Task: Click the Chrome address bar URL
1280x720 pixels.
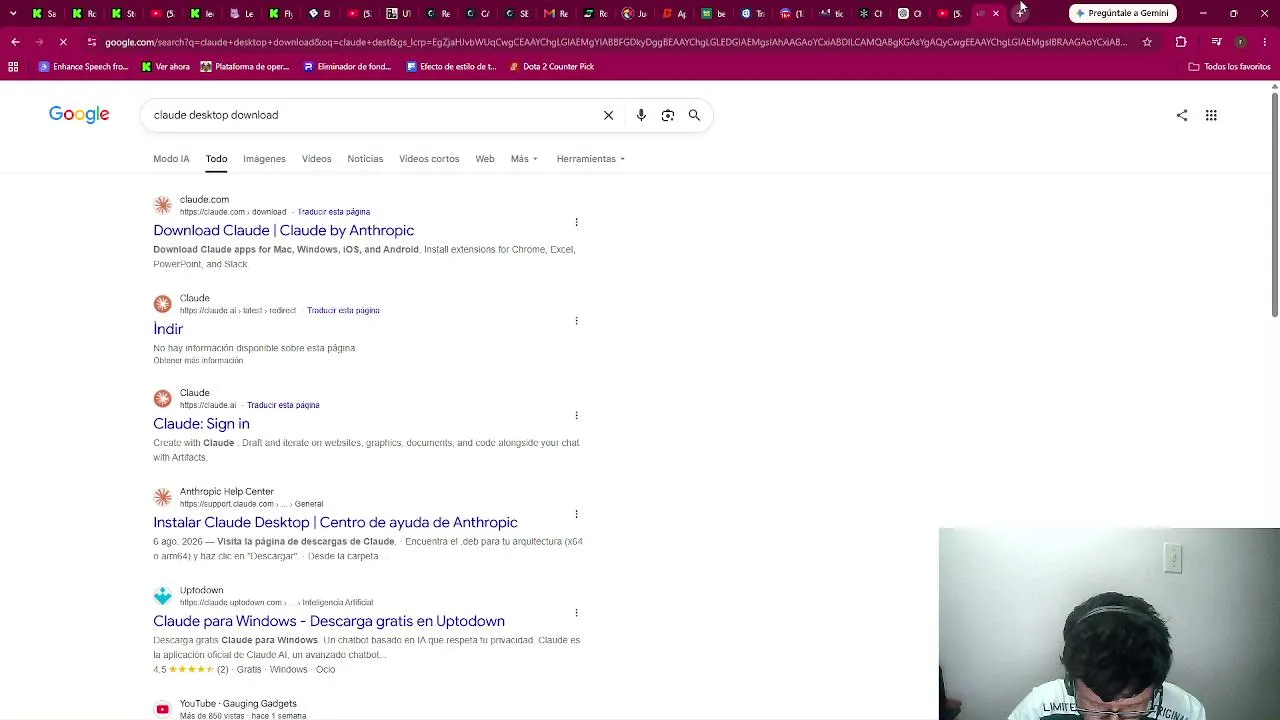Action: [x=615, y=42]
